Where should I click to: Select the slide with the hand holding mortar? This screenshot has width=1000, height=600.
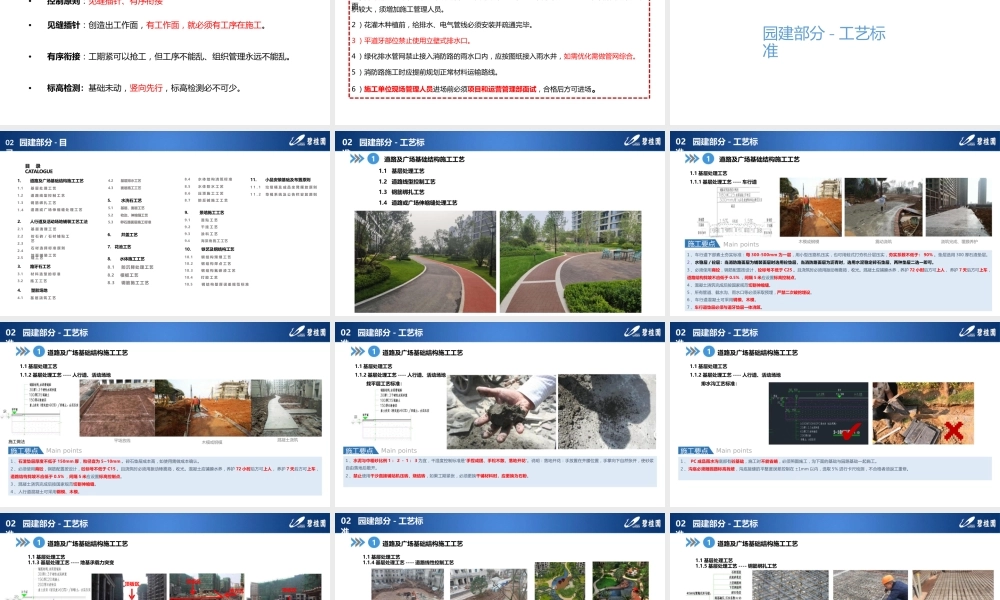(500, 414)
